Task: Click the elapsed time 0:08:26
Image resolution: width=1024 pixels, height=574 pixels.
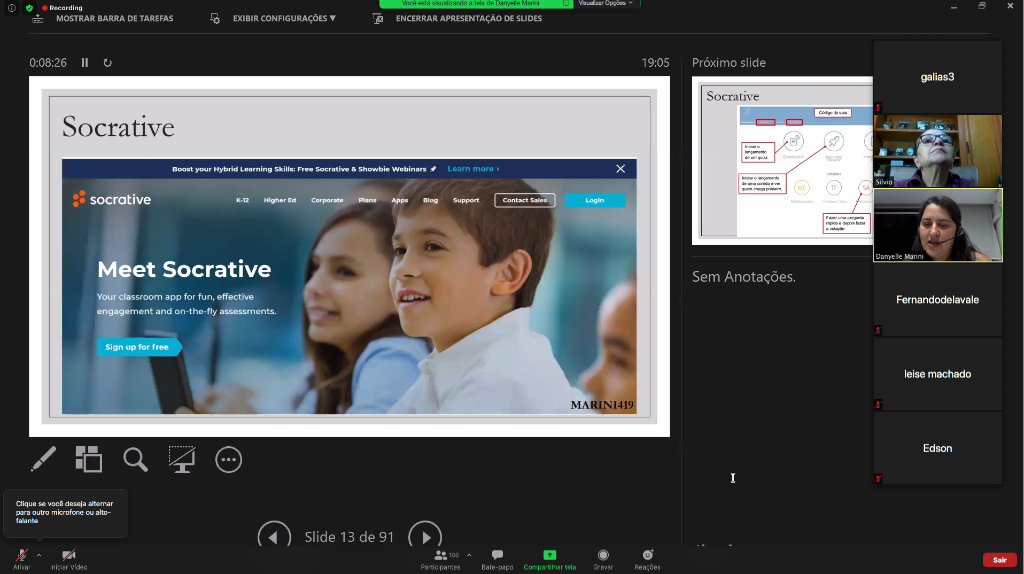Action: click(48, 63)
